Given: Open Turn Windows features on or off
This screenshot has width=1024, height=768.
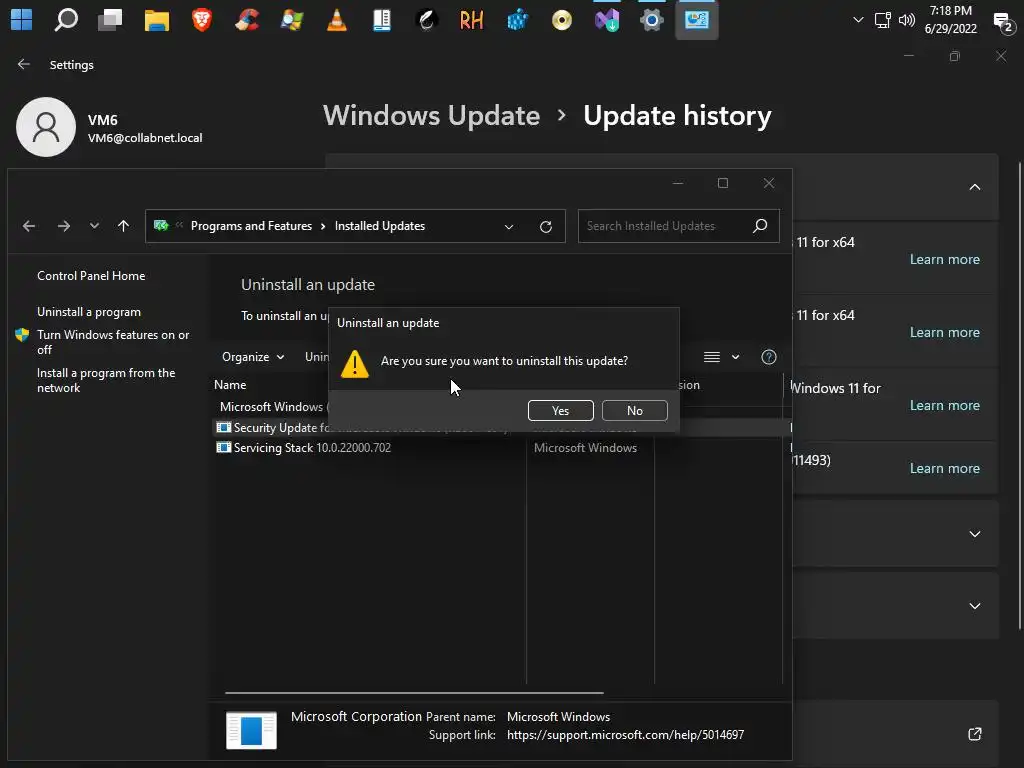Looking at the screenshot, I should coord(113,342).
